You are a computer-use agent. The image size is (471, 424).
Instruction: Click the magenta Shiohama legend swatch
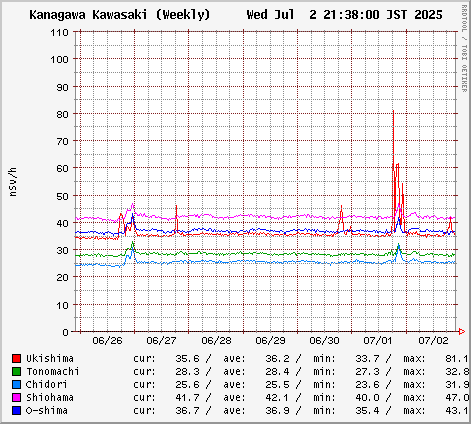click(x=16, y=397)
